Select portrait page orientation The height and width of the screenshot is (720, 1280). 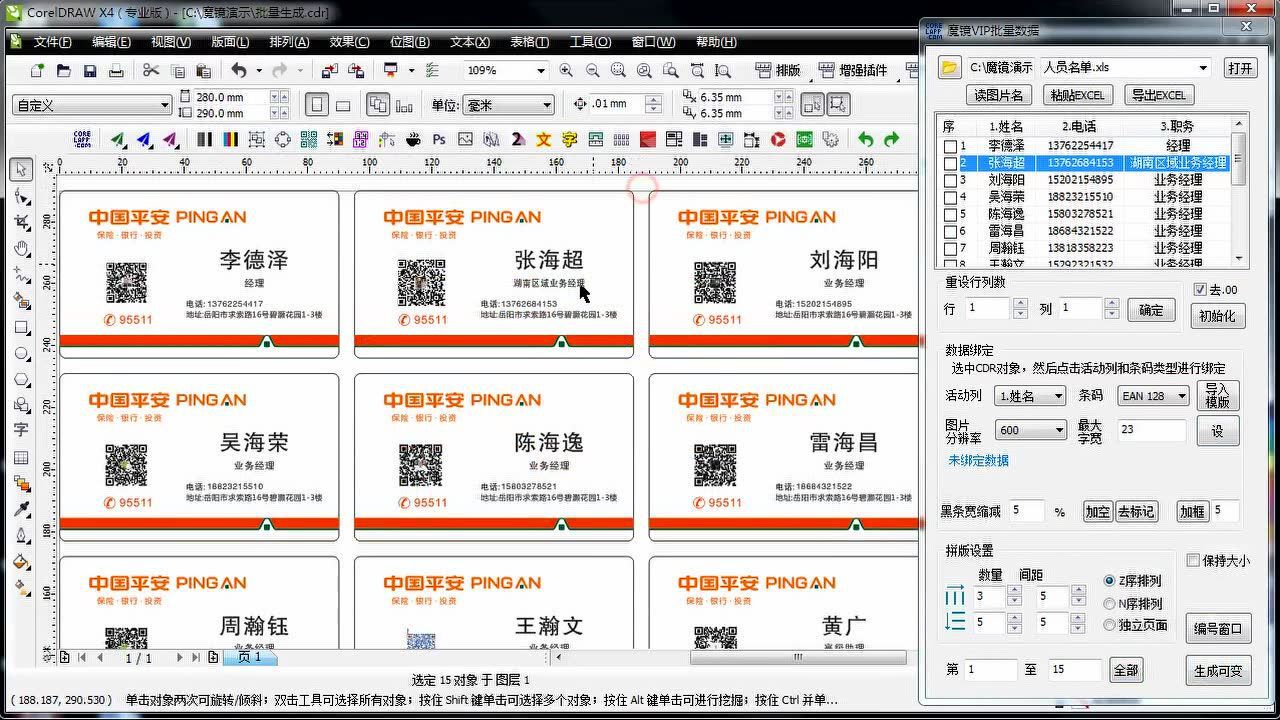click(x=317, y=105)
